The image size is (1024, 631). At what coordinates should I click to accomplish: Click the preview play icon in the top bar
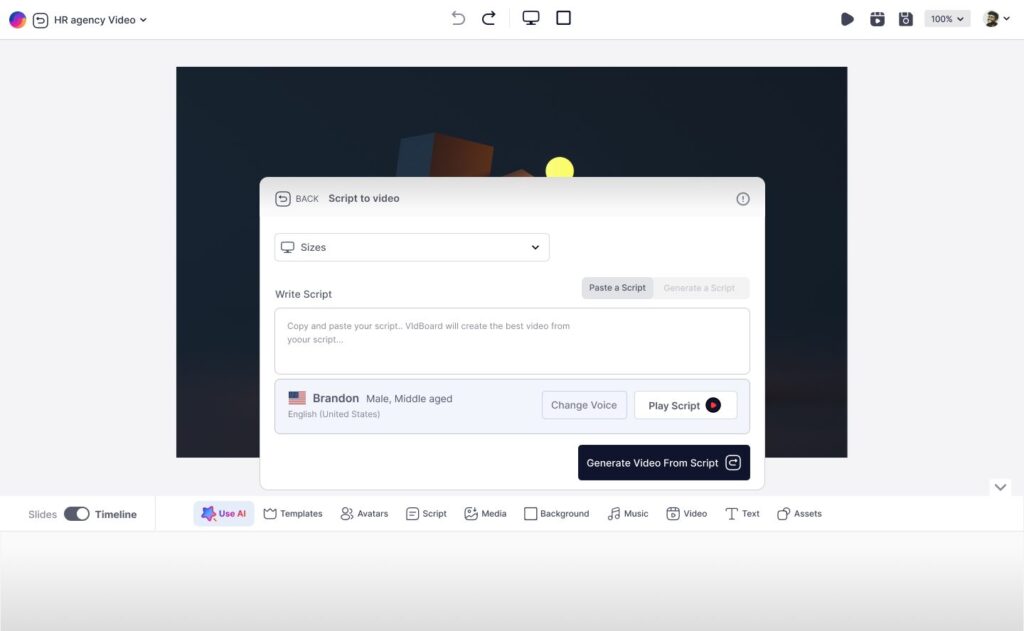(x=847, y=19)
